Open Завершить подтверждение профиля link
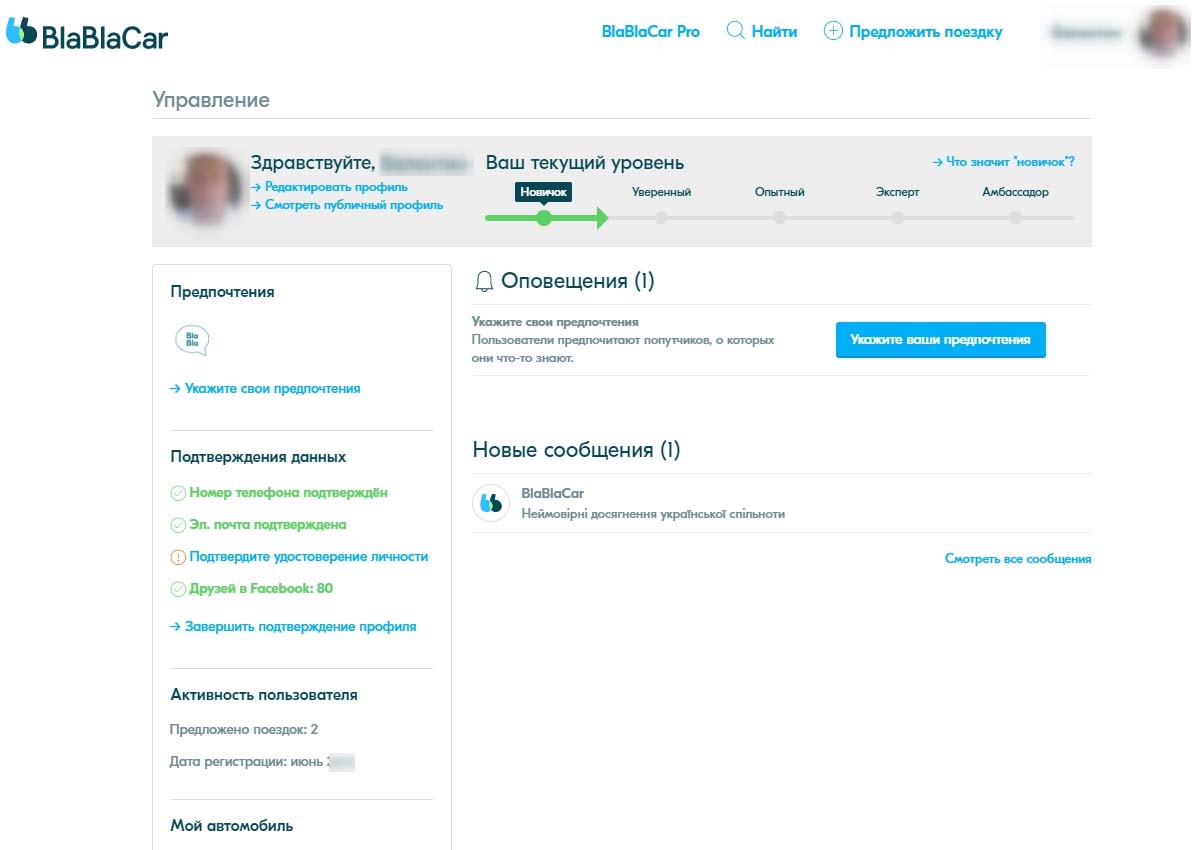This screenshot has width=1194, height=850. click(300, 627)
